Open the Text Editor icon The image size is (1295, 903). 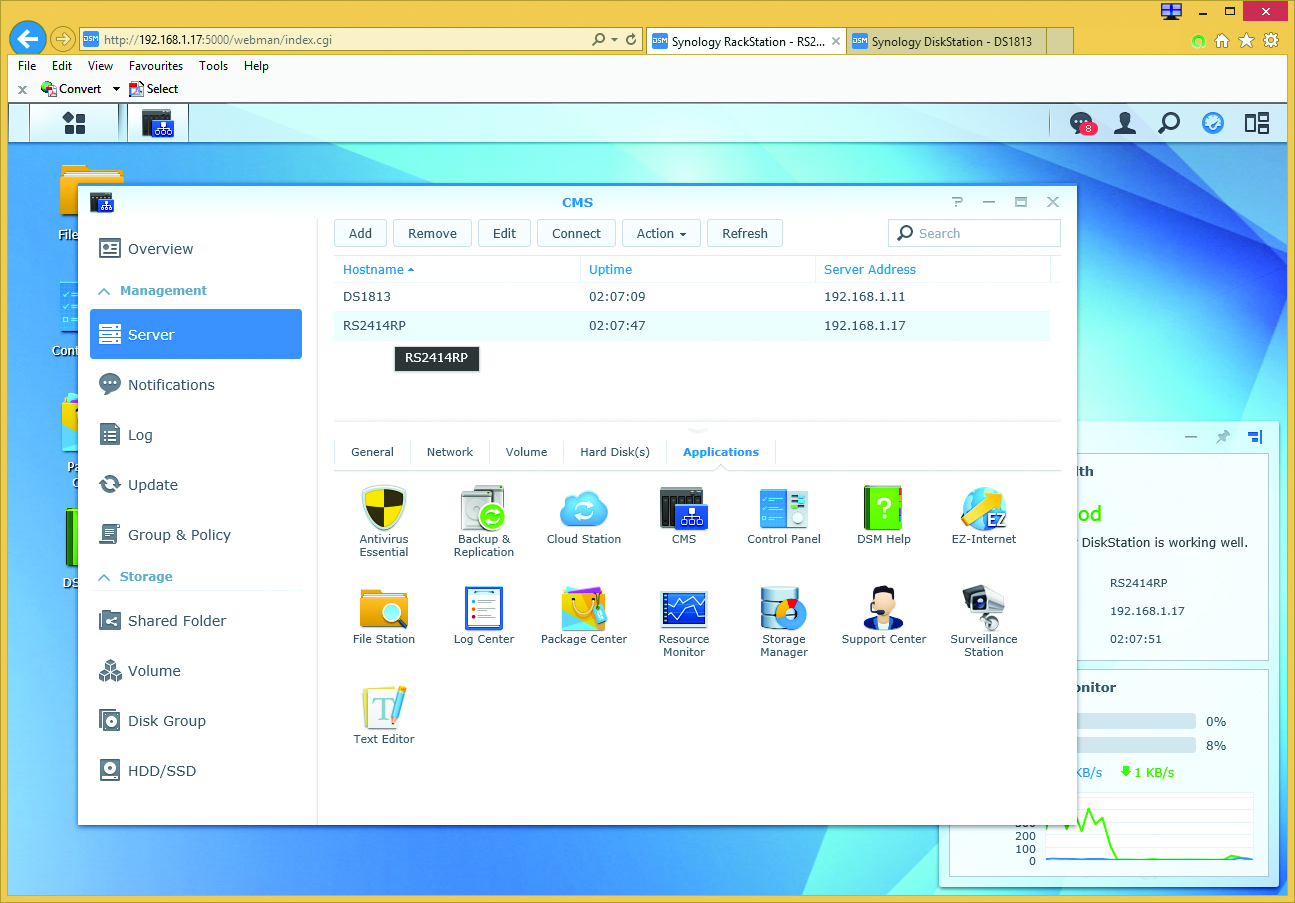click(384, 708)
